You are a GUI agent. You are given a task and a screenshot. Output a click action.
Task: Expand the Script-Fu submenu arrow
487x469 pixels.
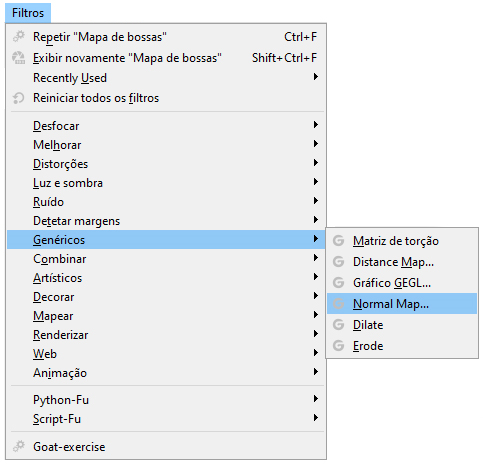pyautogui.click(x=315, y=418)
